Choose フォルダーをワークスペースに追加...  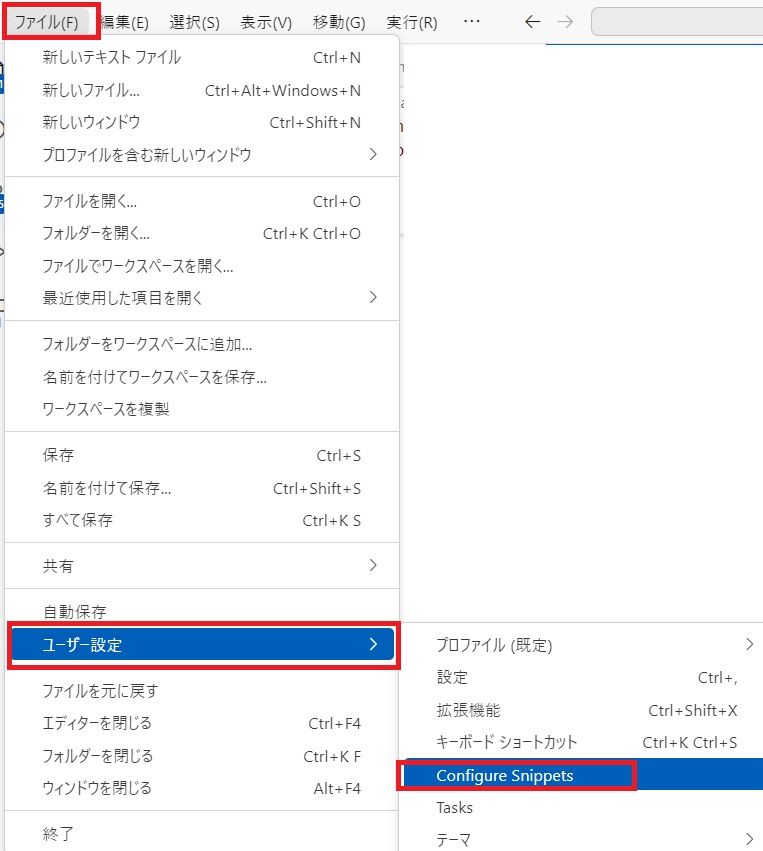coord(202,344)
